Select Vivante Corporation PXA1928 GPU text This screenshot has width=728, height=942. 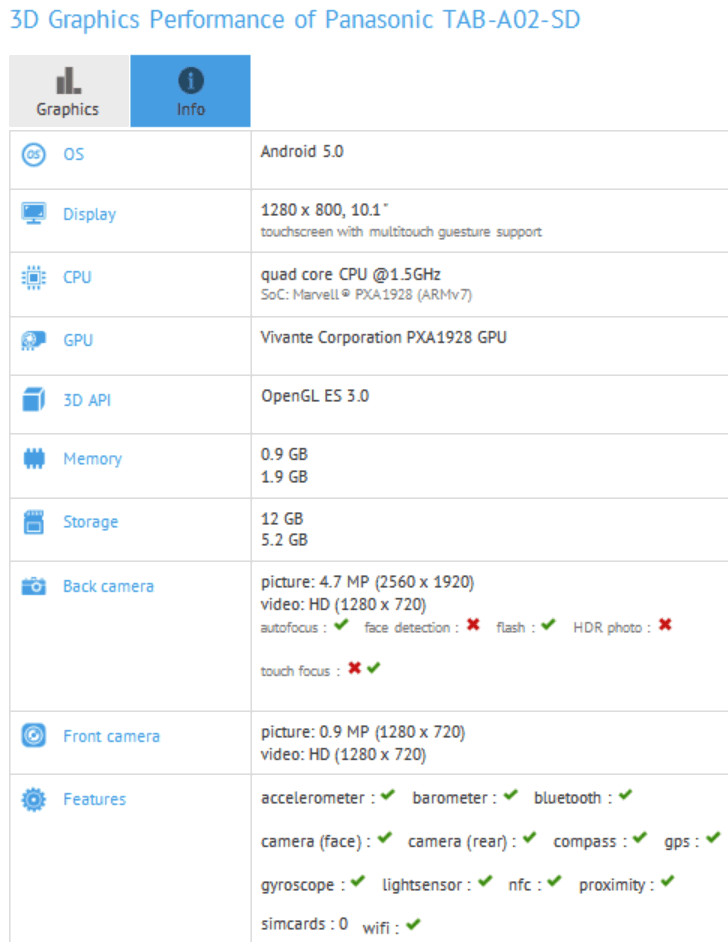pos(383,338)
